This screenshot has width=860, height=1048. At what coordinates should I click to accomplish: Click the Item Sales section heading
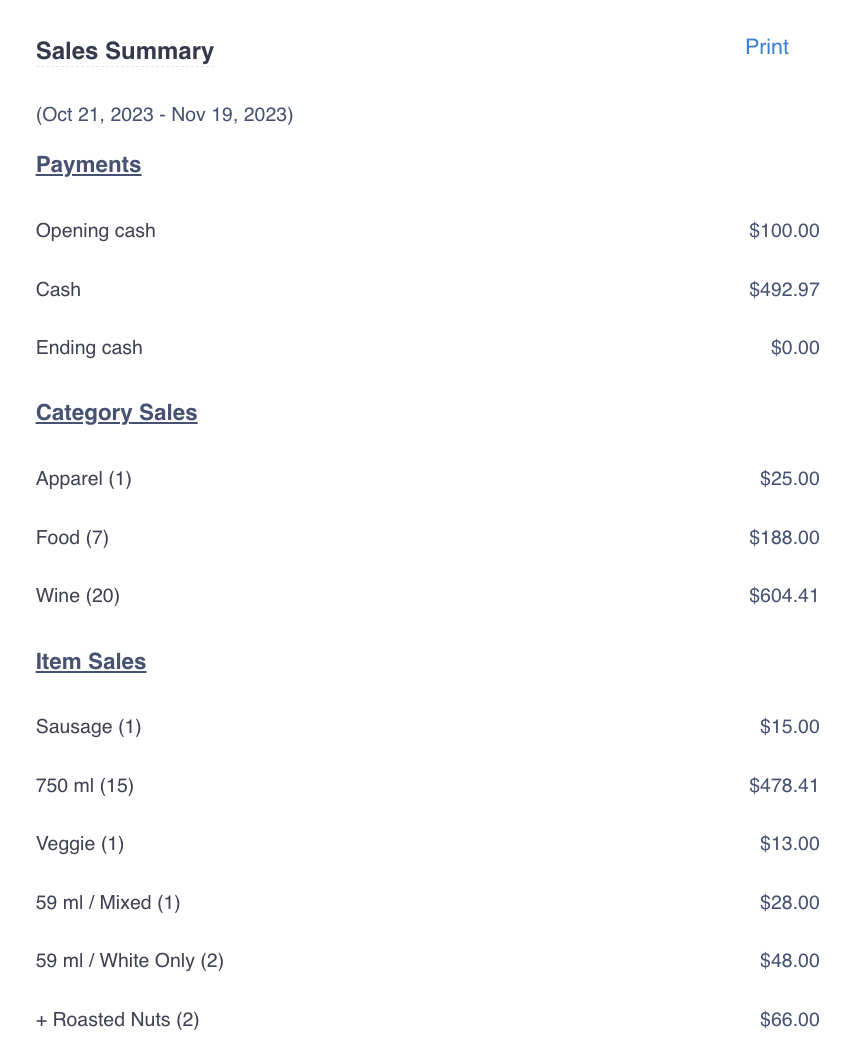[91, 662]
